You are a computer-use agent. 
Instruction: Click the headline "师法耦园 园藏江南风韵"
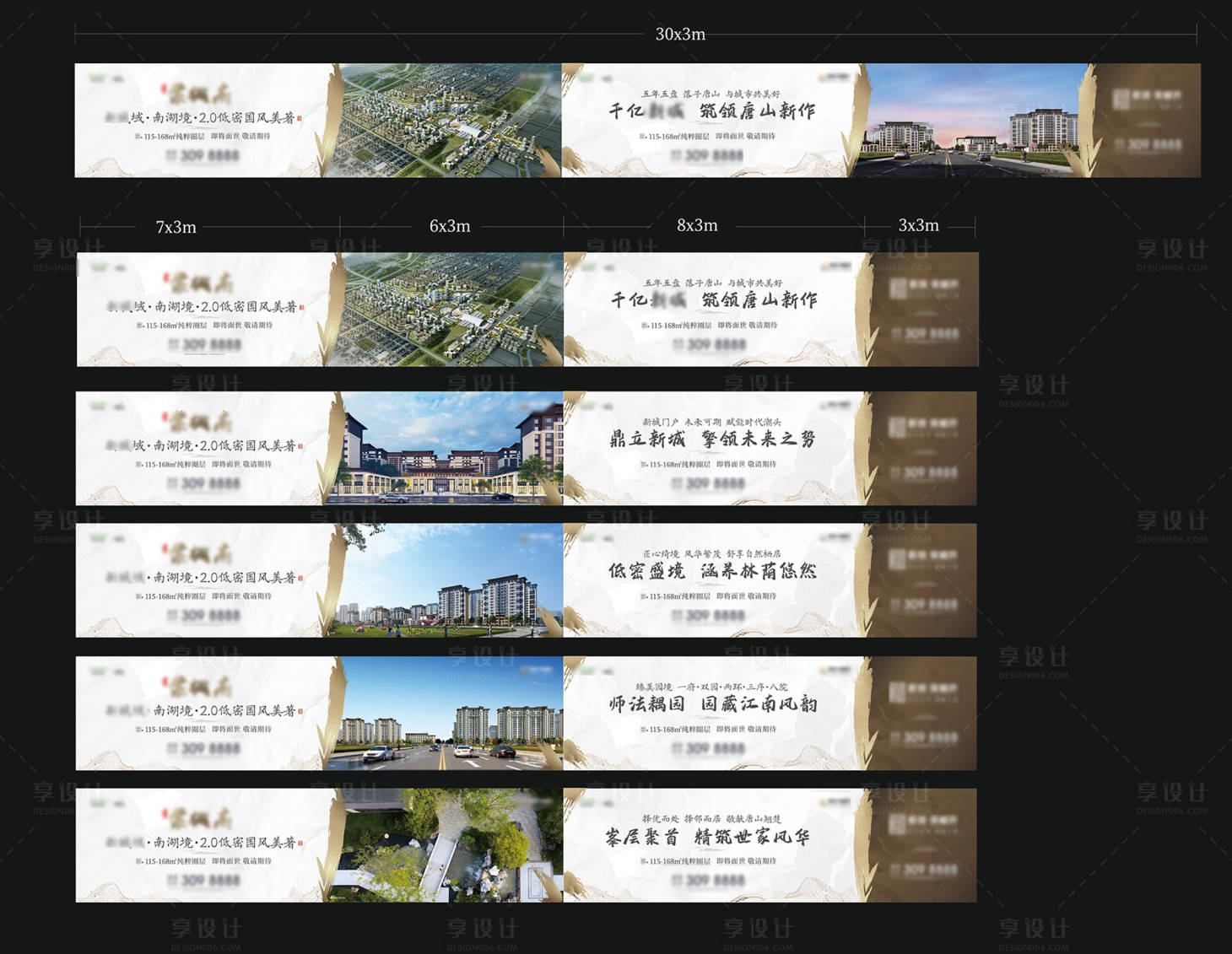coord(712,703)
